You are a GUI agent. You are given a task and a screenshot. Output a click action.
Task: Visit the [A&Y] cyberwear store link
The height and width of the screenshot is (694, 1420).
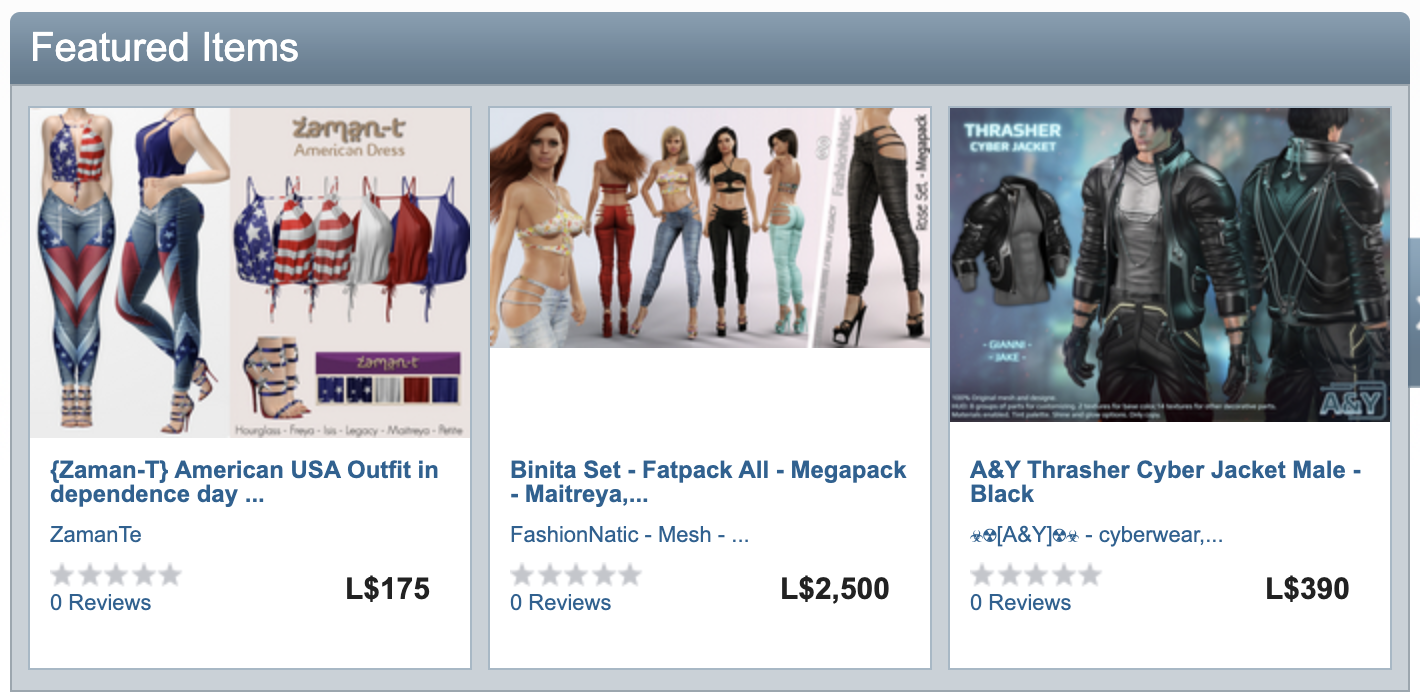tap(1096, 535)
